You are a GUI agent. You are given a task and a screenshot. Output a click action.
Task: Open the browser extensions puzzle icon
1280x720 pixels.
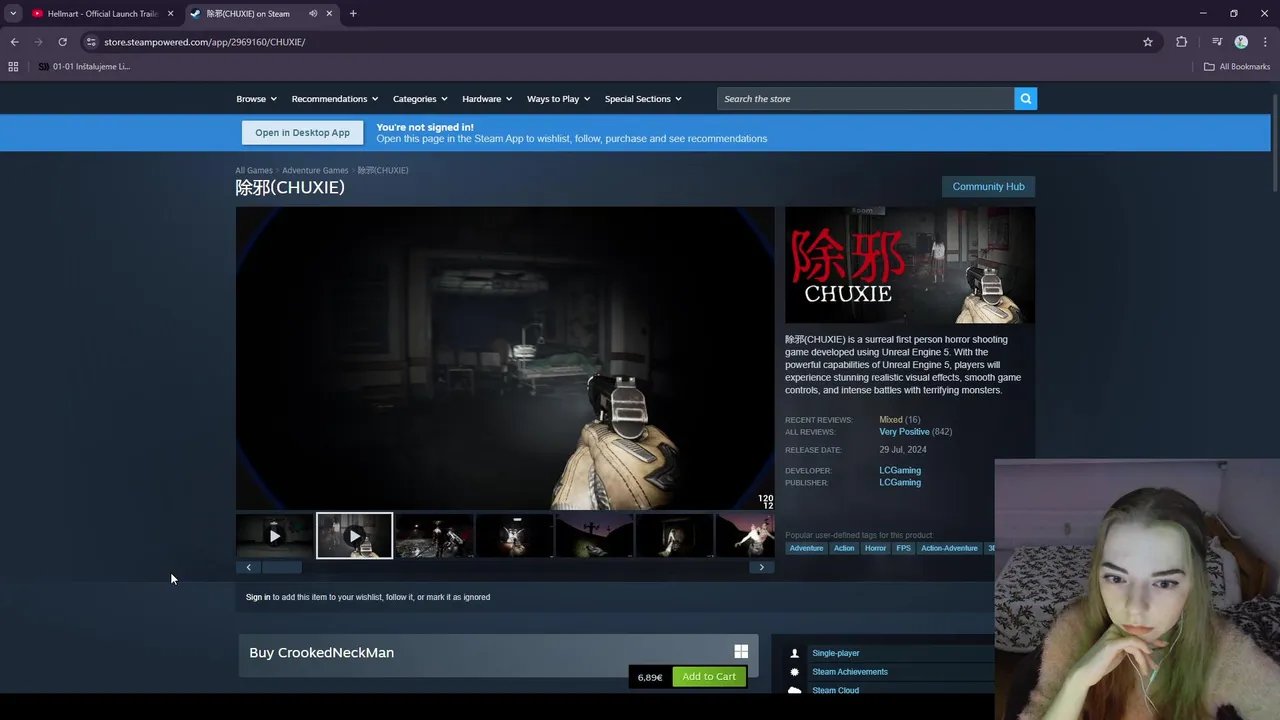tap(1181, 42)
